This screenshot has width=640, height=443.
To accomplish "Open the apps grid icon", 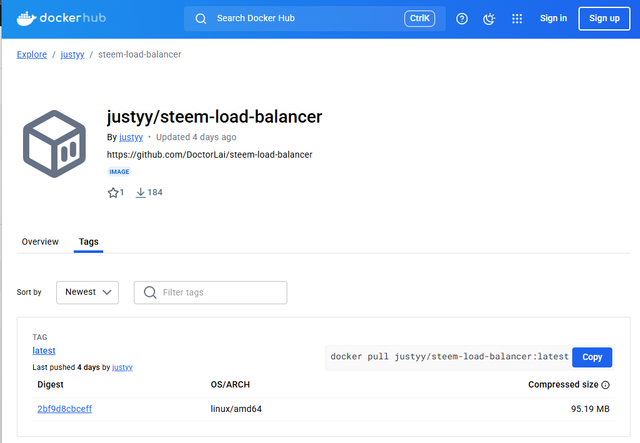I will point(517,18).
